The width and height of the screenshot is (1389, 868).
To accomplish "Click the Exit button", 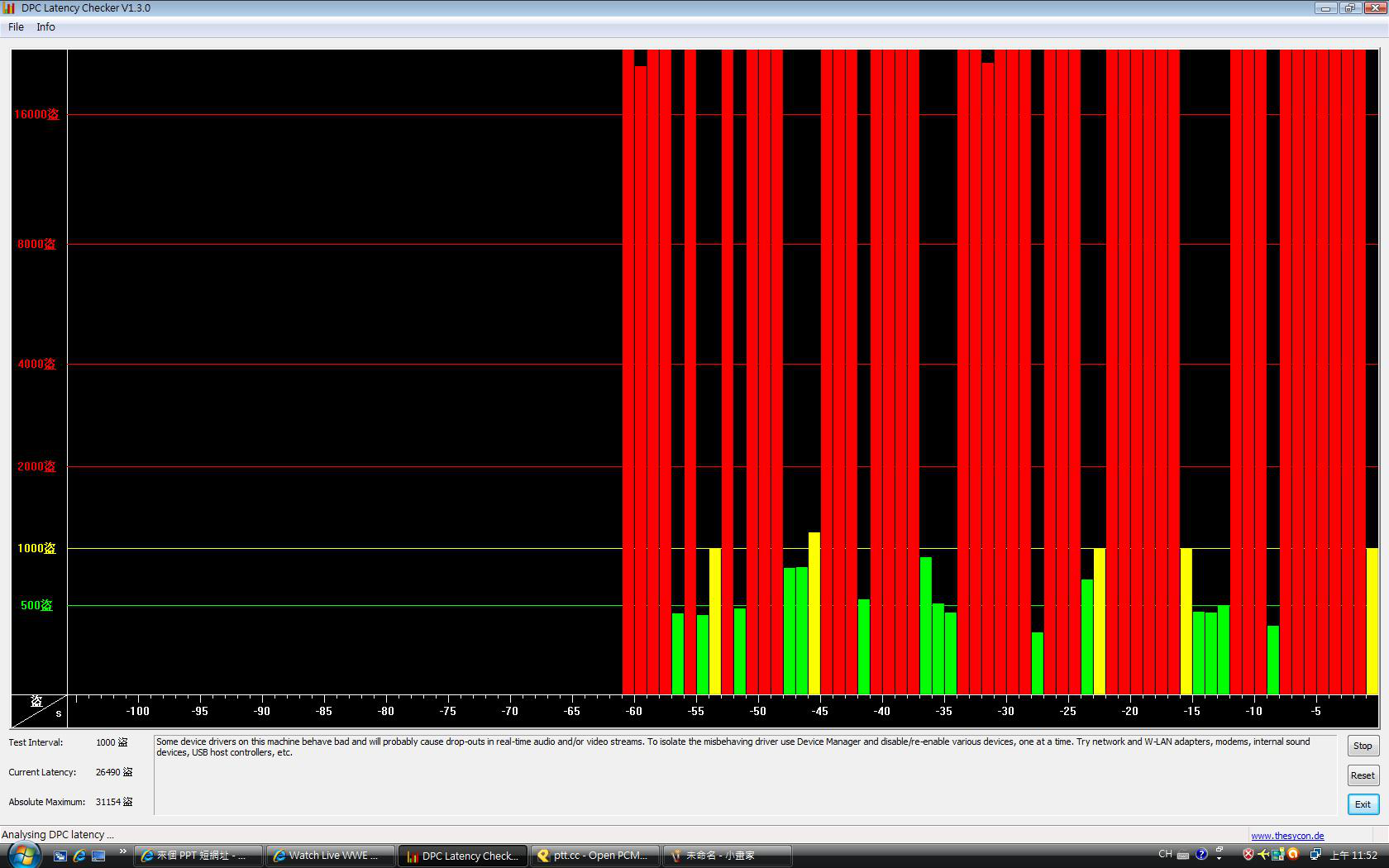I will (1363, 804).
